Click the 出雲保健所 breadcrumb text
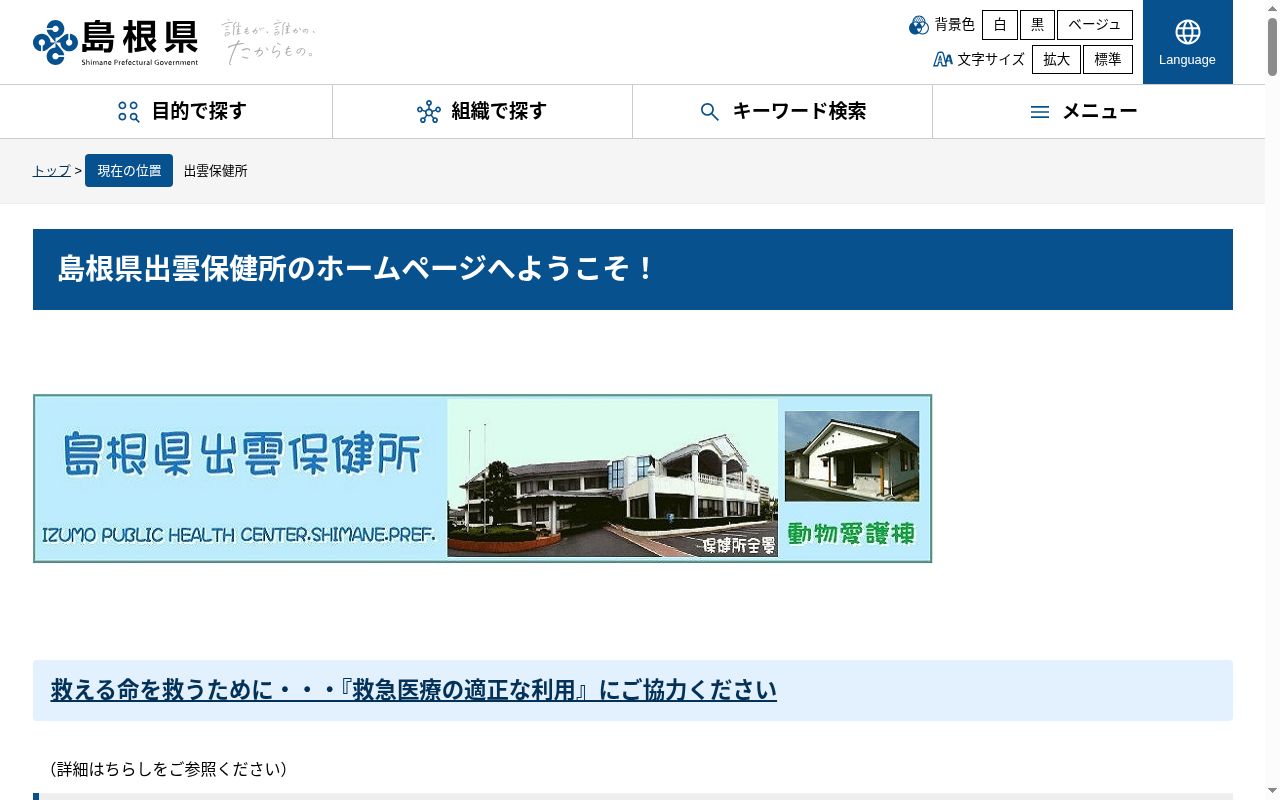Viewport: 1280px width, 800px height. point(216,171)
